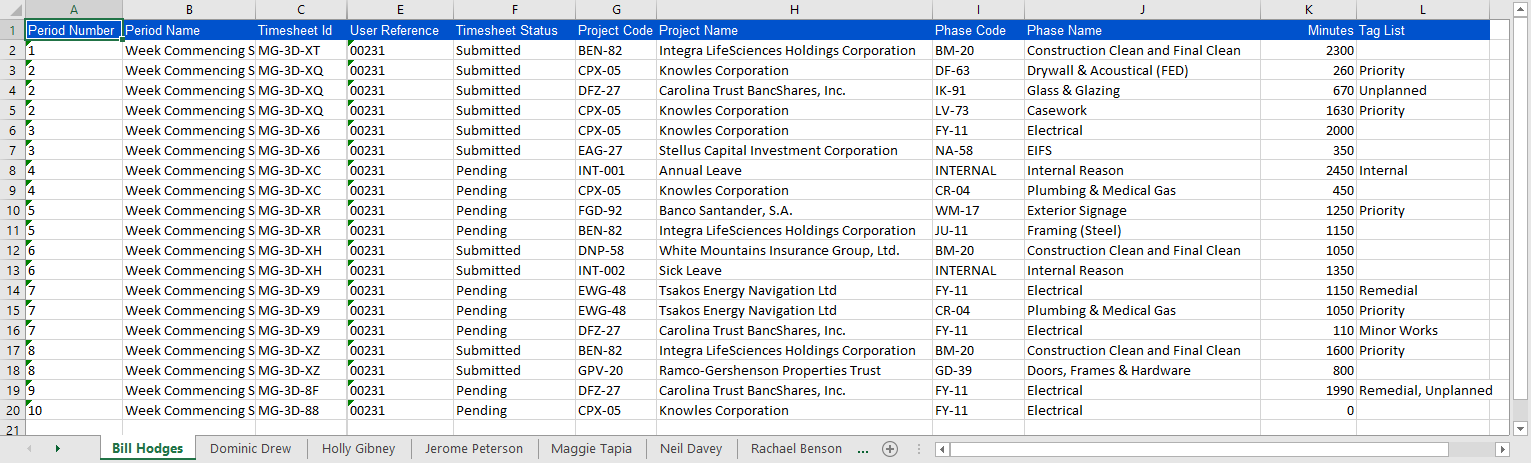Select the MG-3D-88 timesheet id cell
This screenshot has height=463, width=1531.
coord(301,410)
